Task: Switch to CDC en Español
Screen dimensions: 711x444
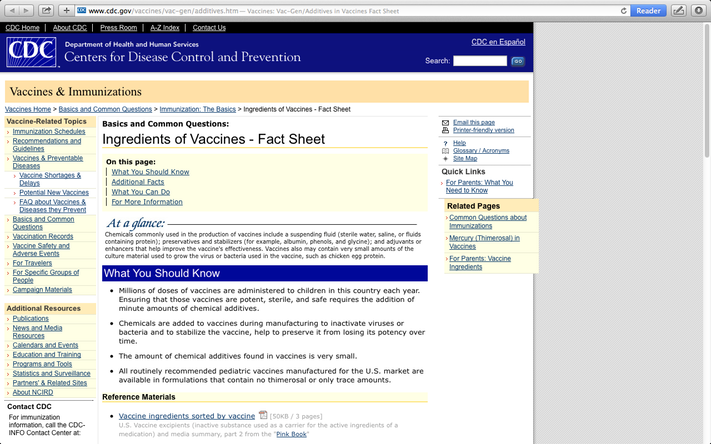Action: (498, 42)
